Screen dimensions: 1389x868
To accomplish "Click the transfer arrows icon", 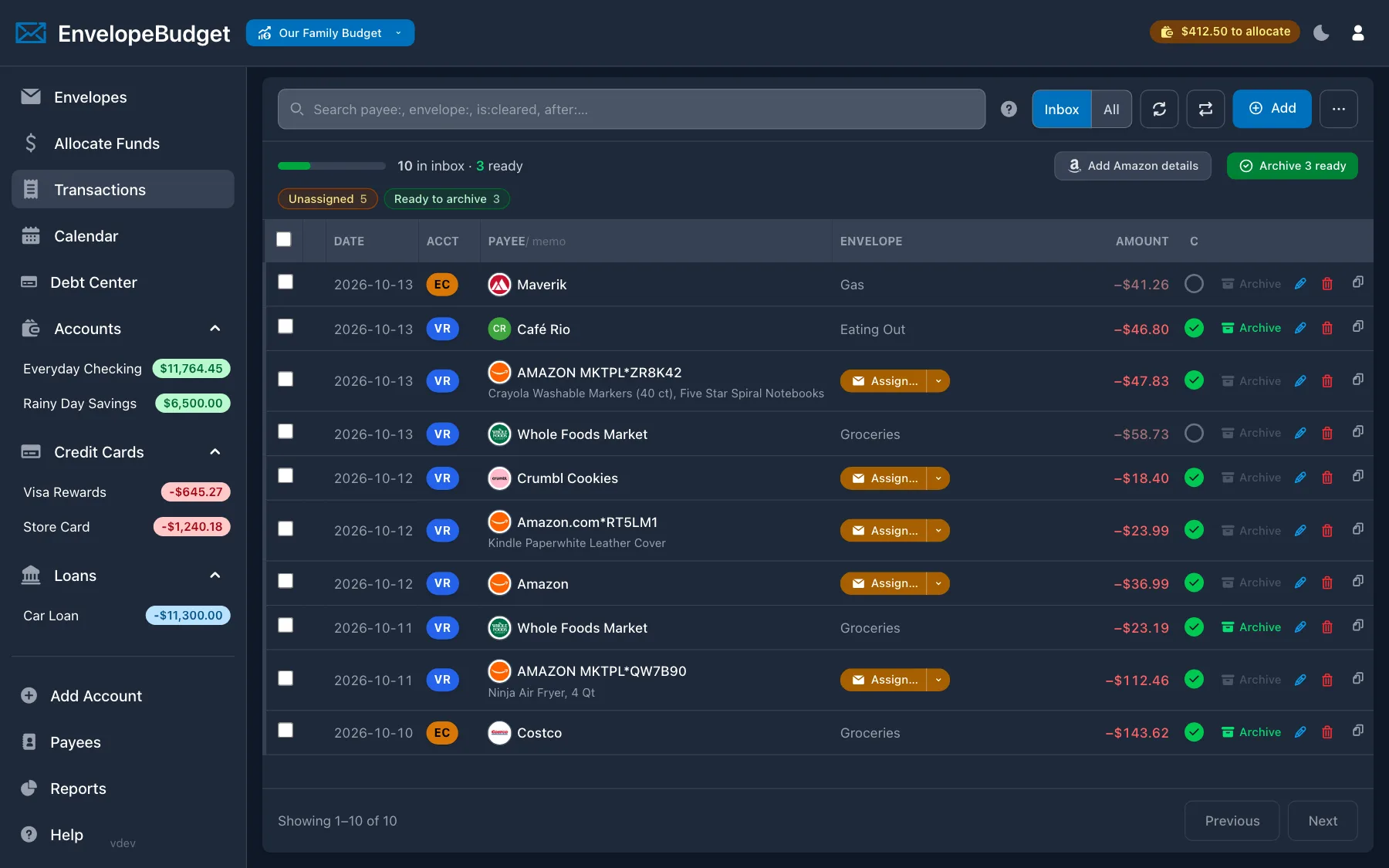I will click(1205, 109).
